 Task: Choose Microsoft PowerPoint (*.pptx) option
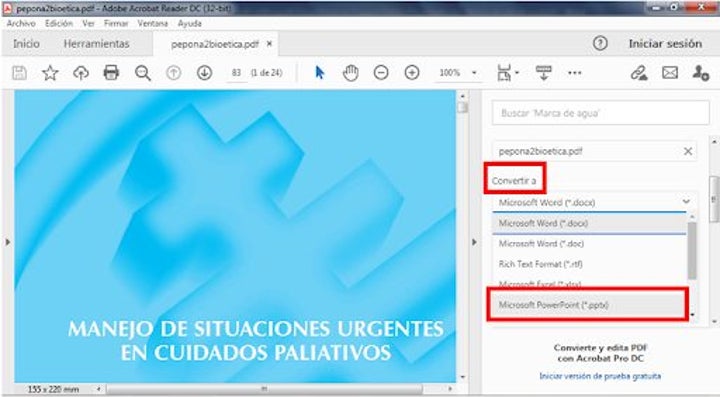coord(588,305)
